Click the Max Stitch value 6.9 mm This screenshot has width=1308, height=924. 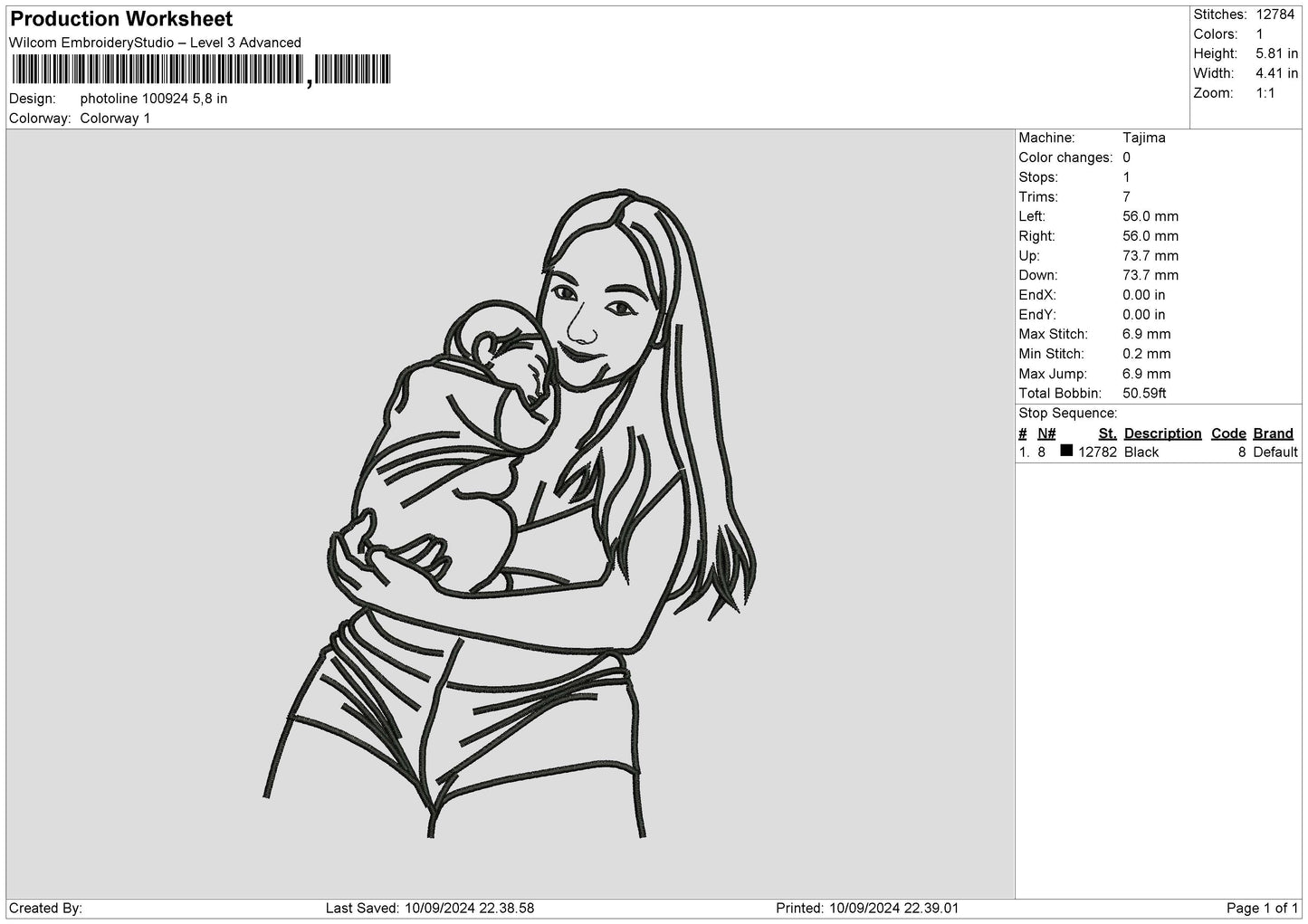(x=1147, y=334)
